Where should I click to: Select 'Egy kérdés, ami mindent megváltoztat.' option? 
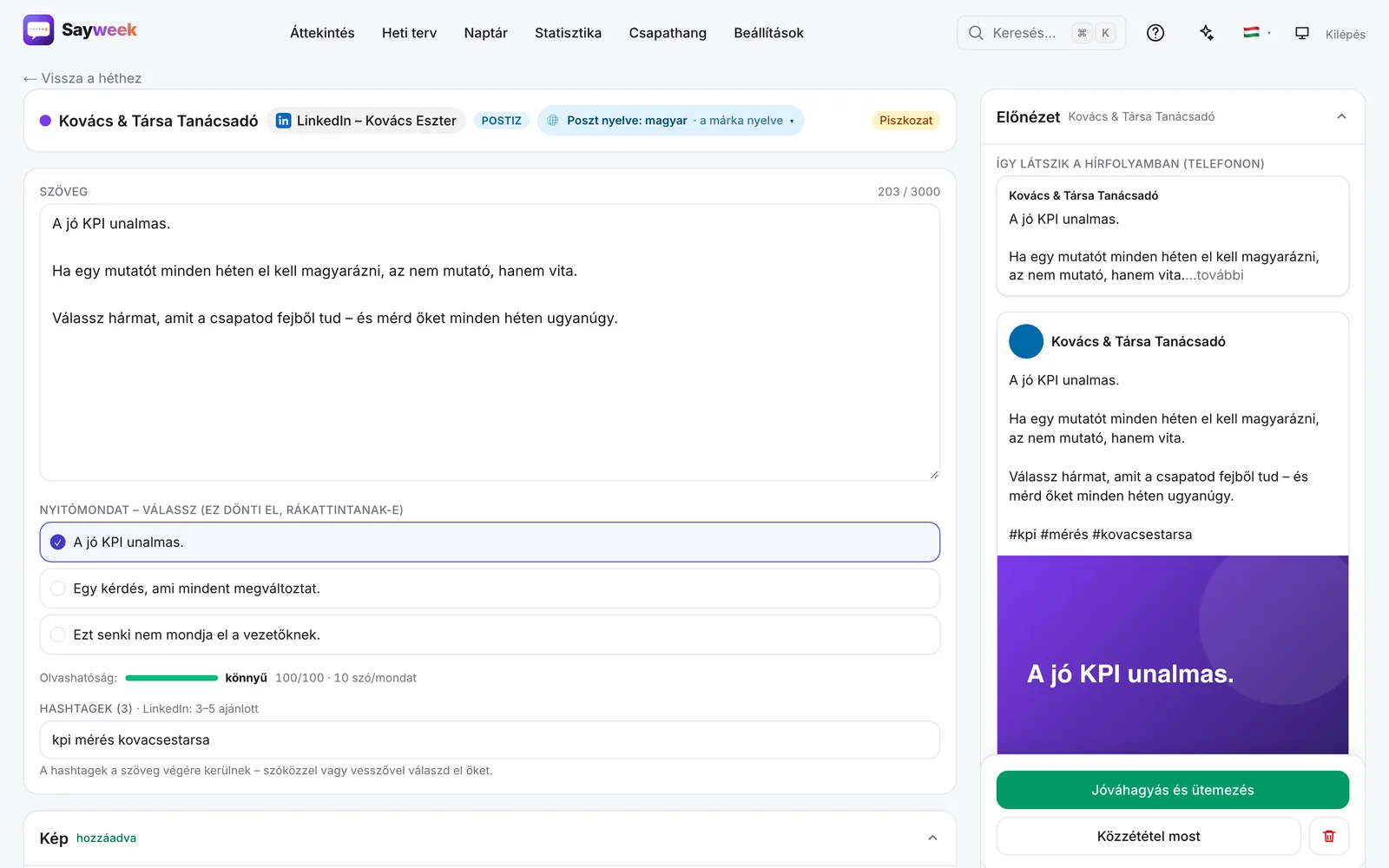(x=490, y=589)
